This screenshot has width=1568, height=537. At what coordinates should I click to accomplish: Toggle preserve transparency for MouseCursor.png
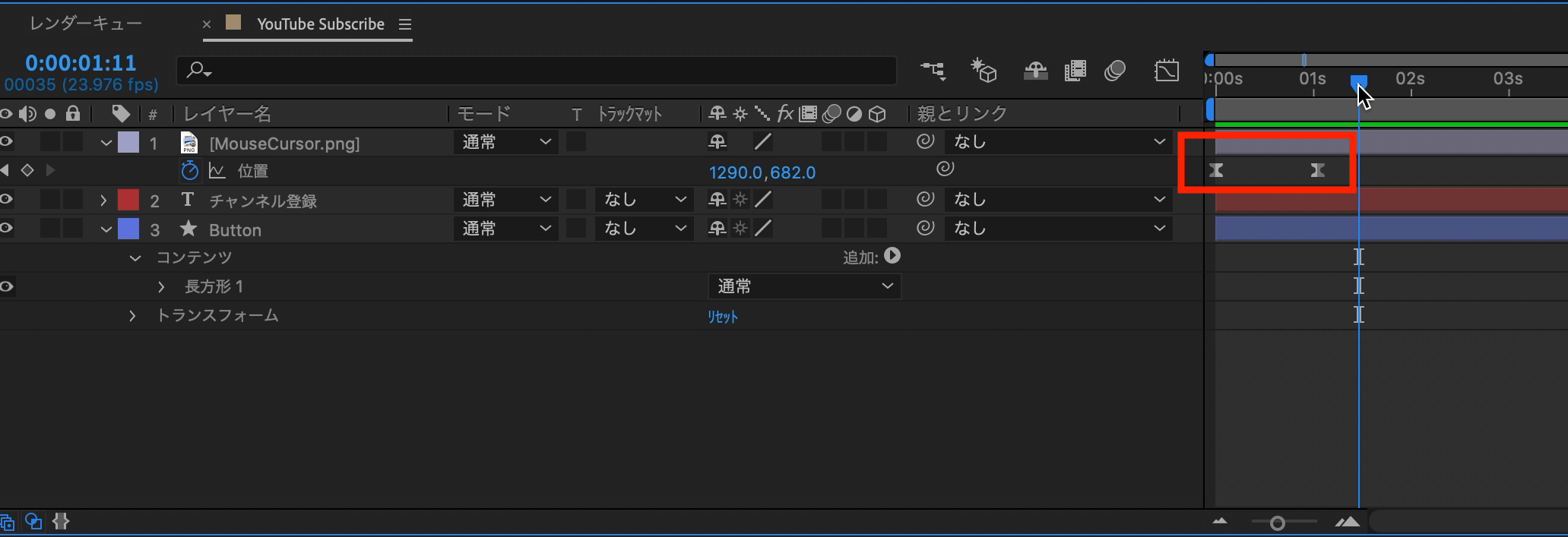click(x=576, y=141)
